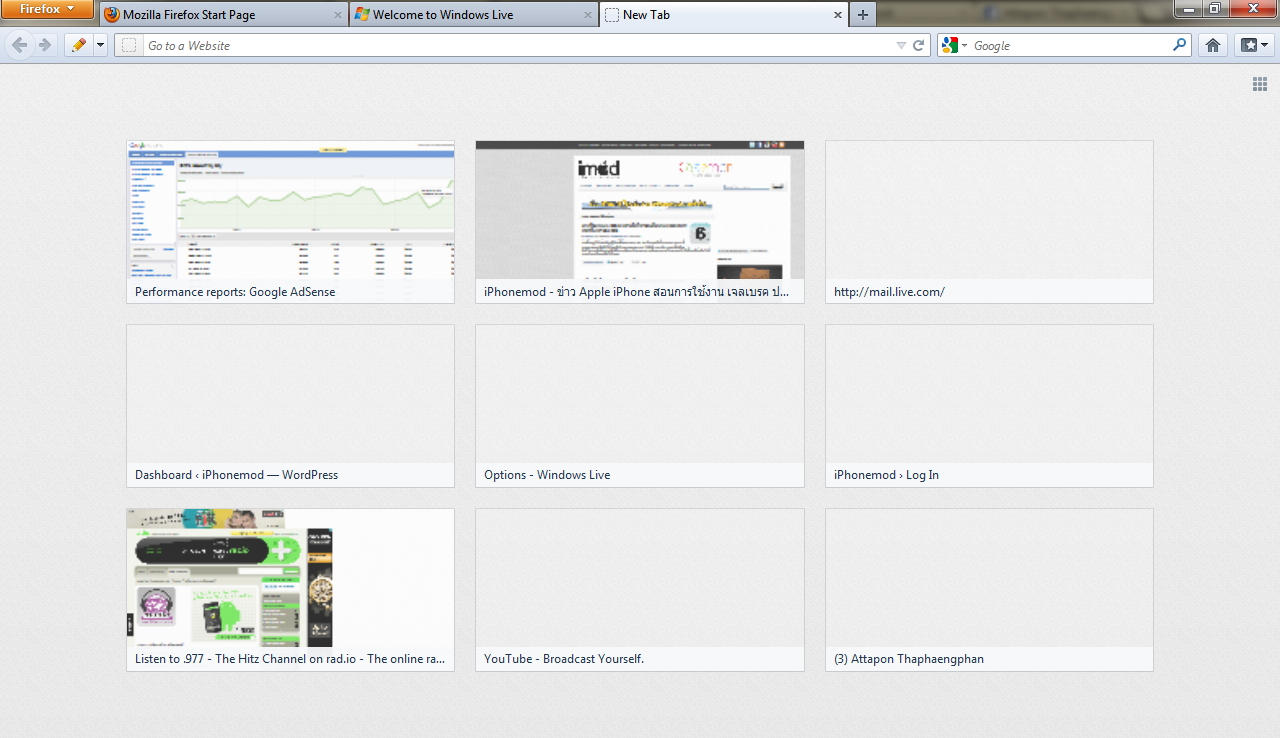Go to the Home page icon

[1213, 45]
